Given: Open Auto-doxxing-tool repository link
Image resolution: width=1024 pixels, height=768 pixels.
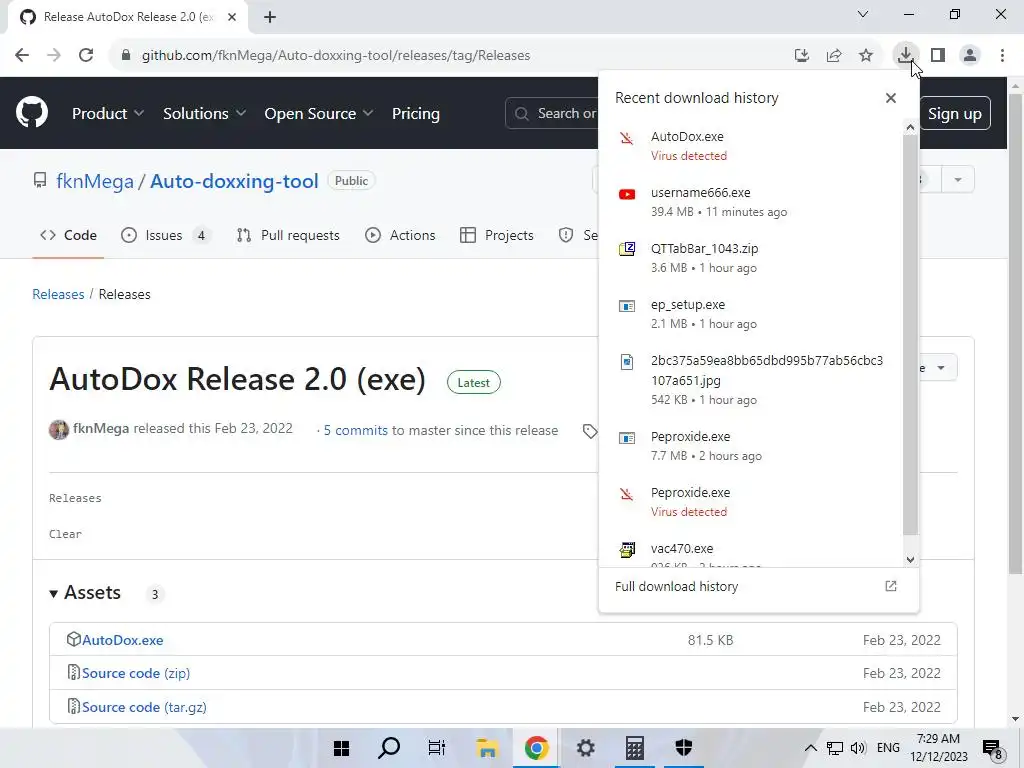Looking at the screenshot, I should 234,181.
